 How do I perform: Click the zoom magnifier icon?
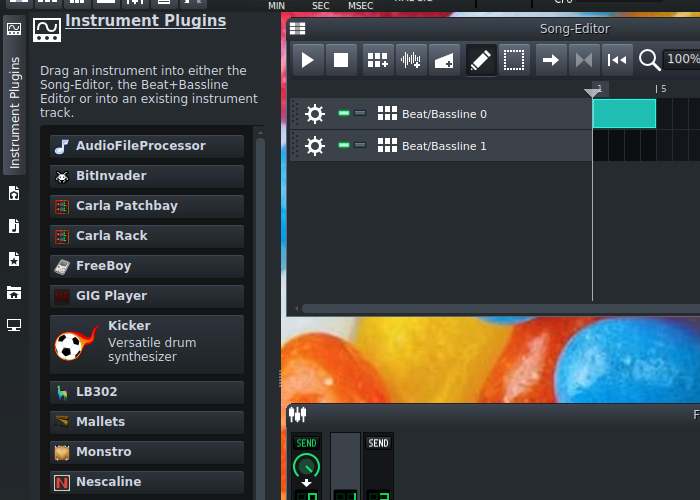pos(649,60)
